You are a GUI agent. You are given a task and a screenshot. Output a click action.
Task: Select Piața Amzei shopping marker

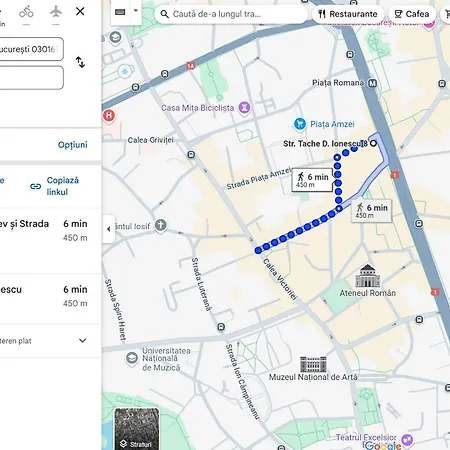pyautogui.click(x=300, y=124)
